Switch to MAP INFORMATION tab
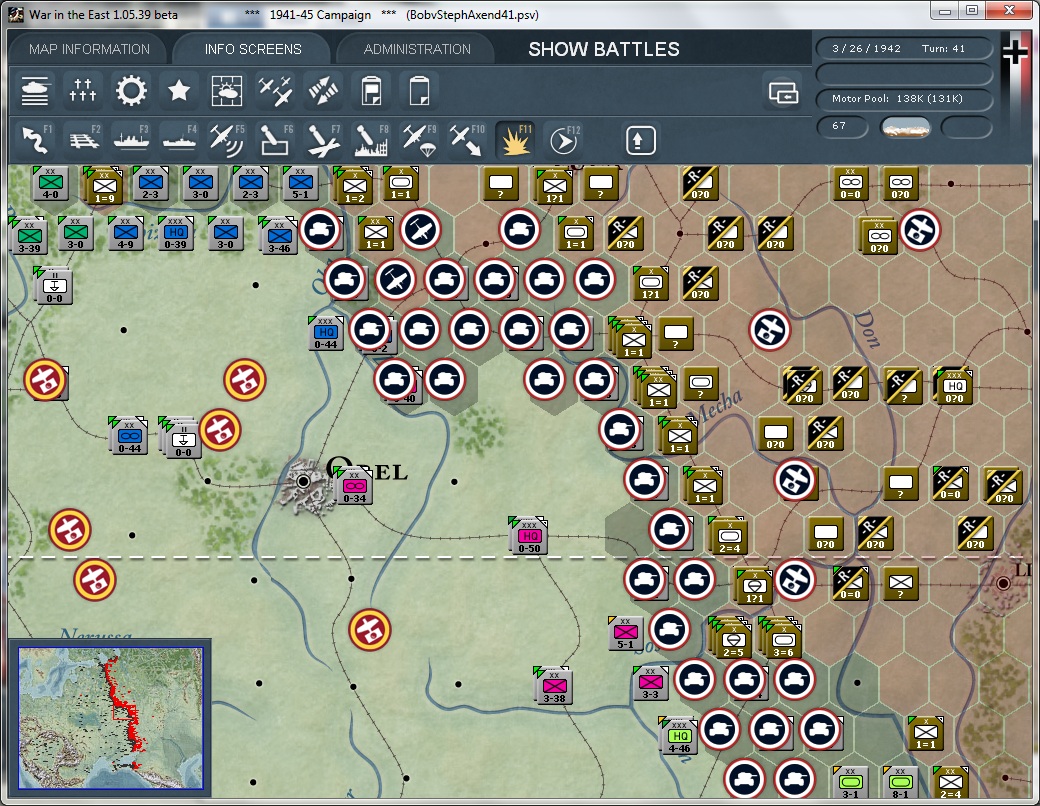Viewport: 1040px width, 806px height. [90, 49]
